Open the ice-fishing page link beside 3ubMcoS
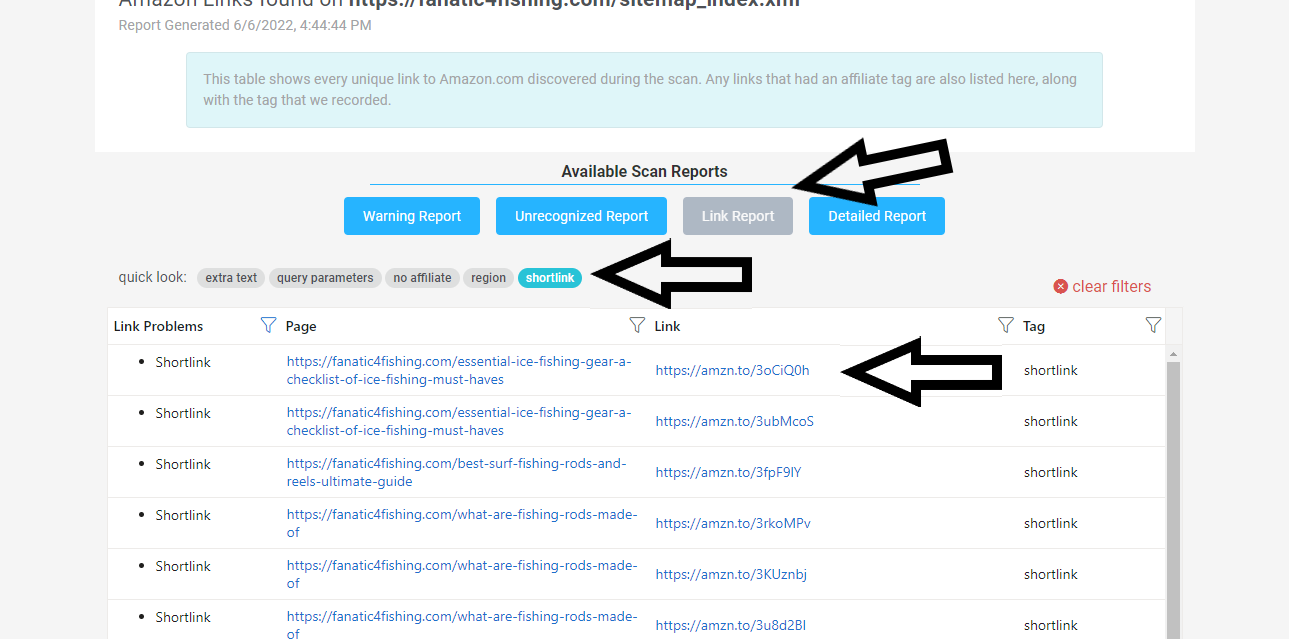Screen dimensions: 1289x639 tap(459, 421)
